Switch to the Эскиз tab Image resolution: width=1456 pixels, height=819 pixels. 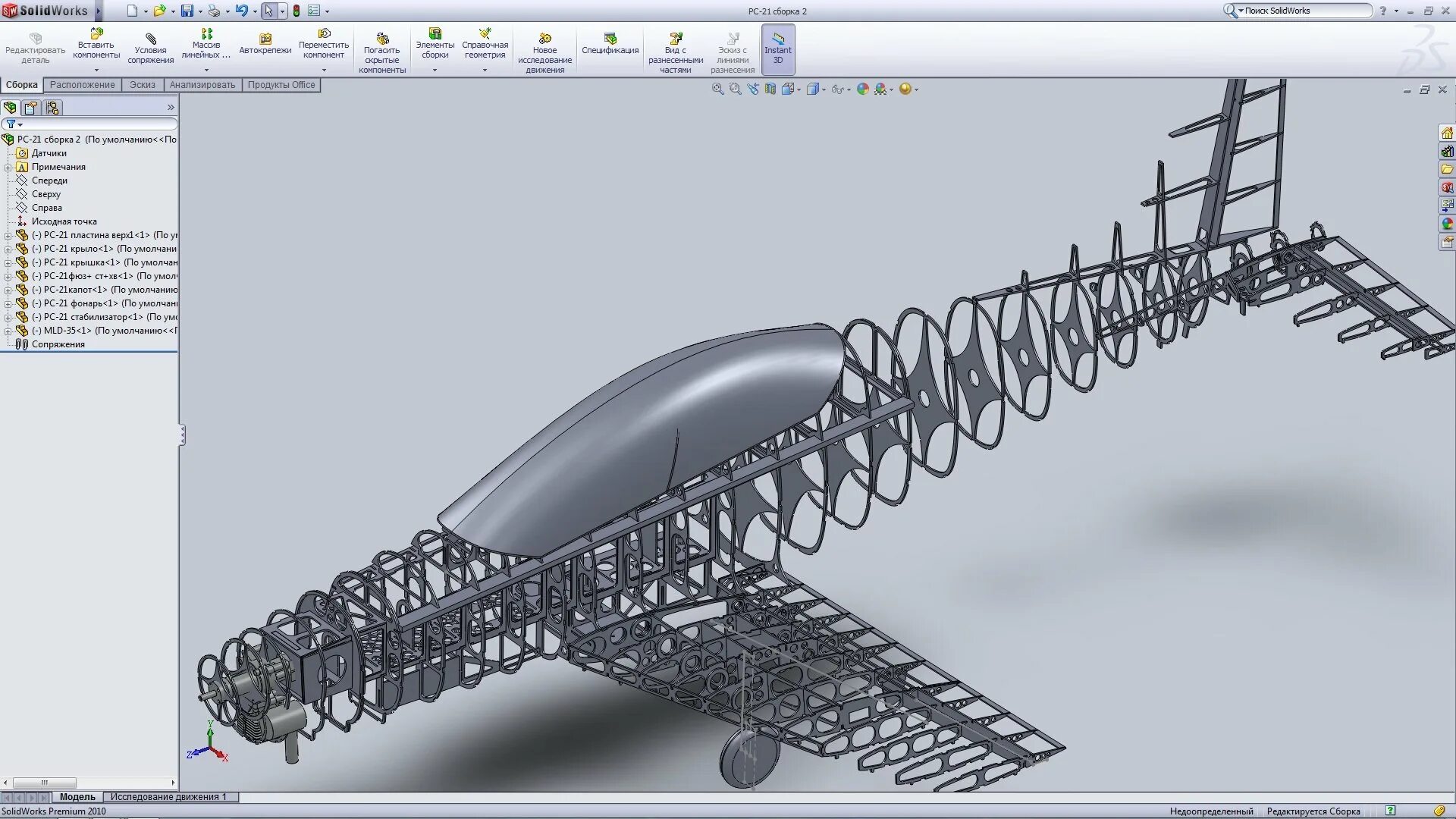(x=142, y=85)
